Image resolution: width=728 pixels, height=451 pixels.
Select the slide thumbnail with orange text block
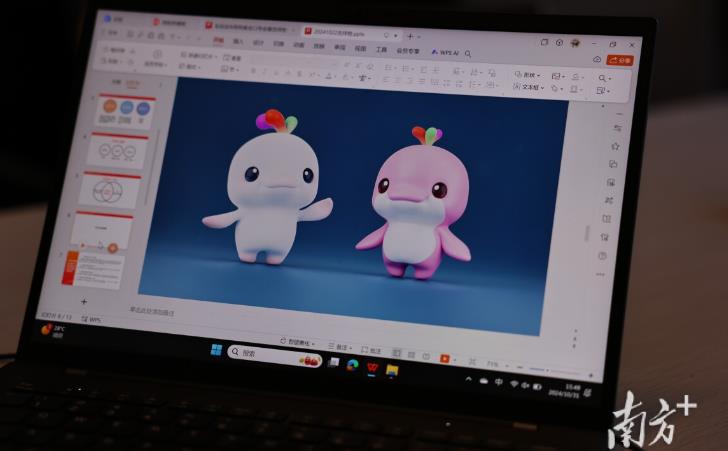point(94,268)
